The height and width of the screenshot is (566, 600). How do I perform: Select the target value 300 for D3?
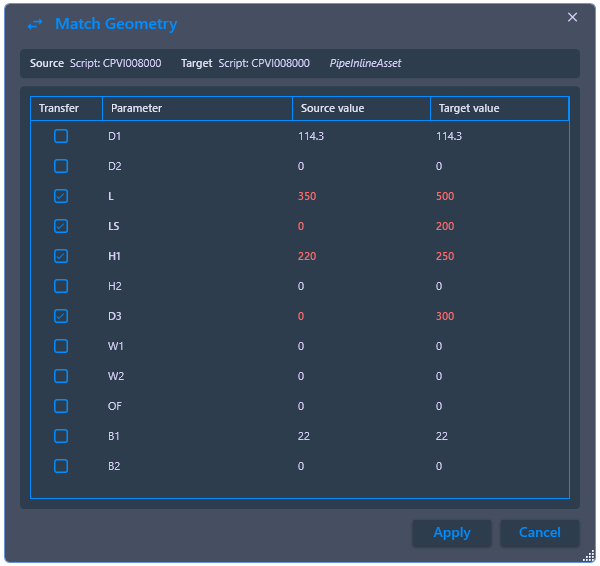(x=445, y=316)
